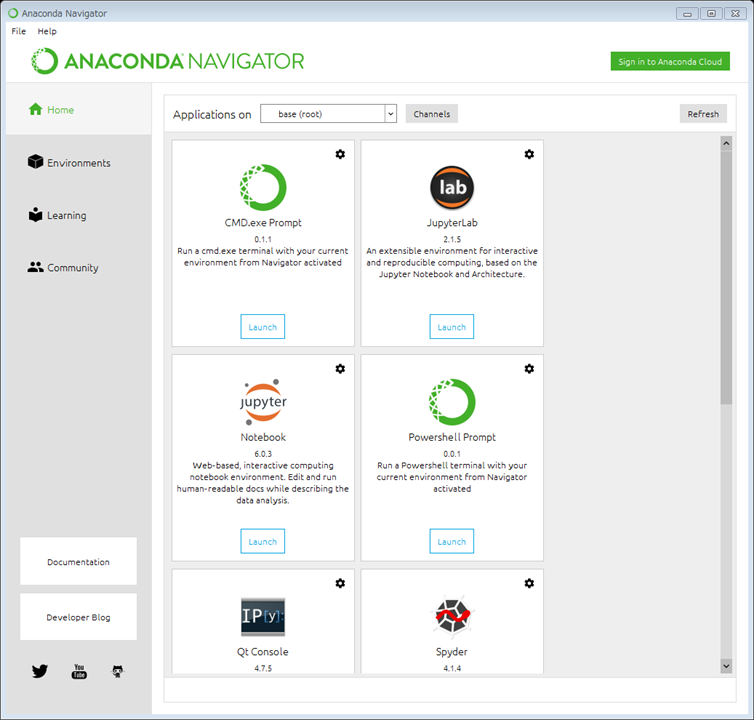This screenshot has height=720, width=754.
Task: Click version number 6.0.3
Action: pyautogui.click(x=263, y=454)
